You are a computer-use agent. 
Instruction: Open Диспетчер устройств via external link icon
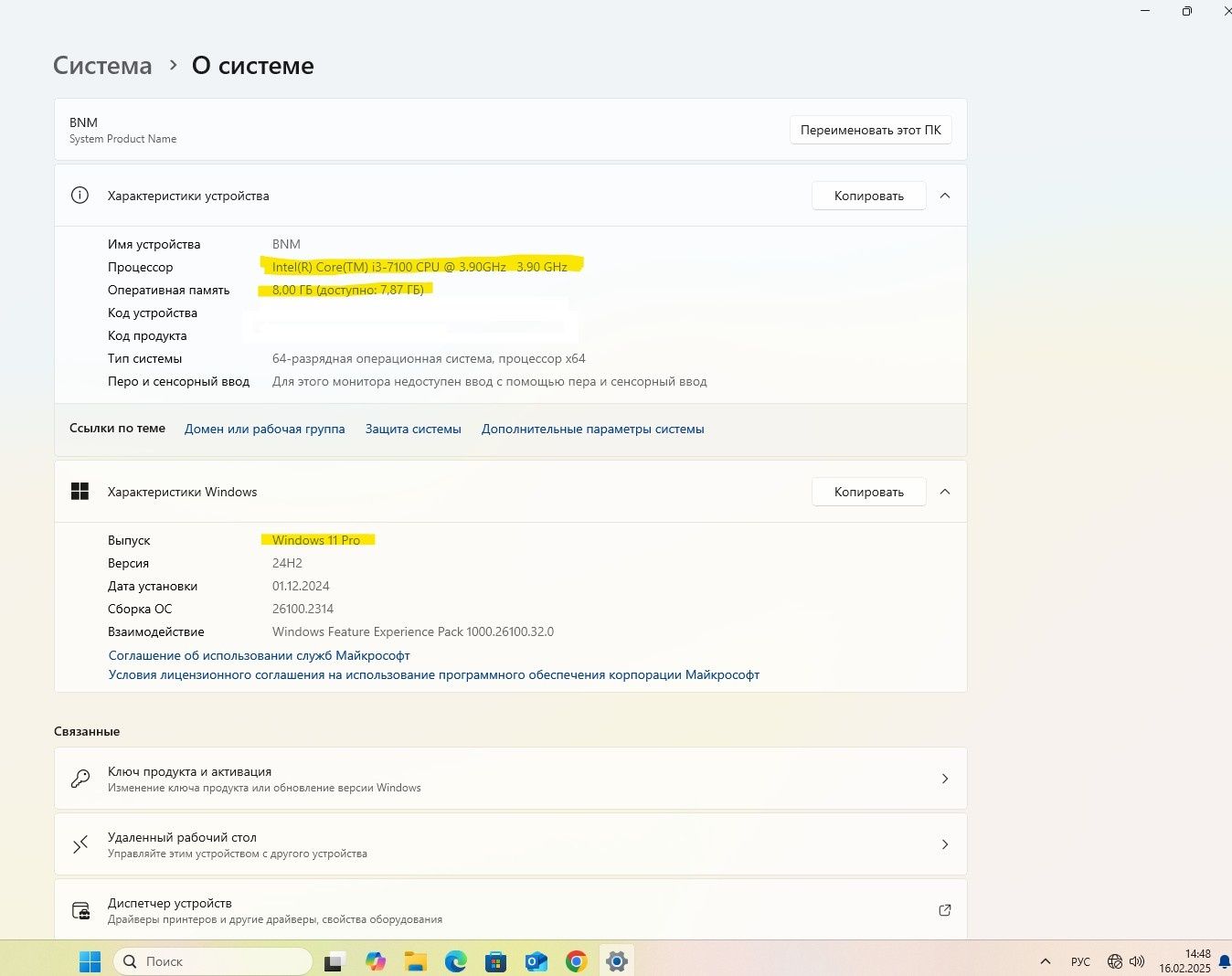pyautogui.click(x=945, y=910)
